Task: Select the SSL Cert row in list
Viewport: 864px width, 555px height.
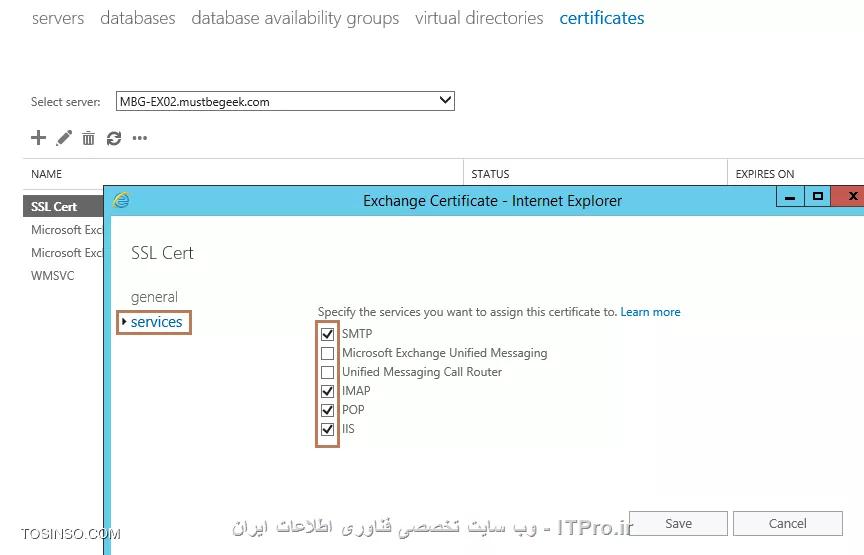Action: pyautogui.click(x=63, y=206)
